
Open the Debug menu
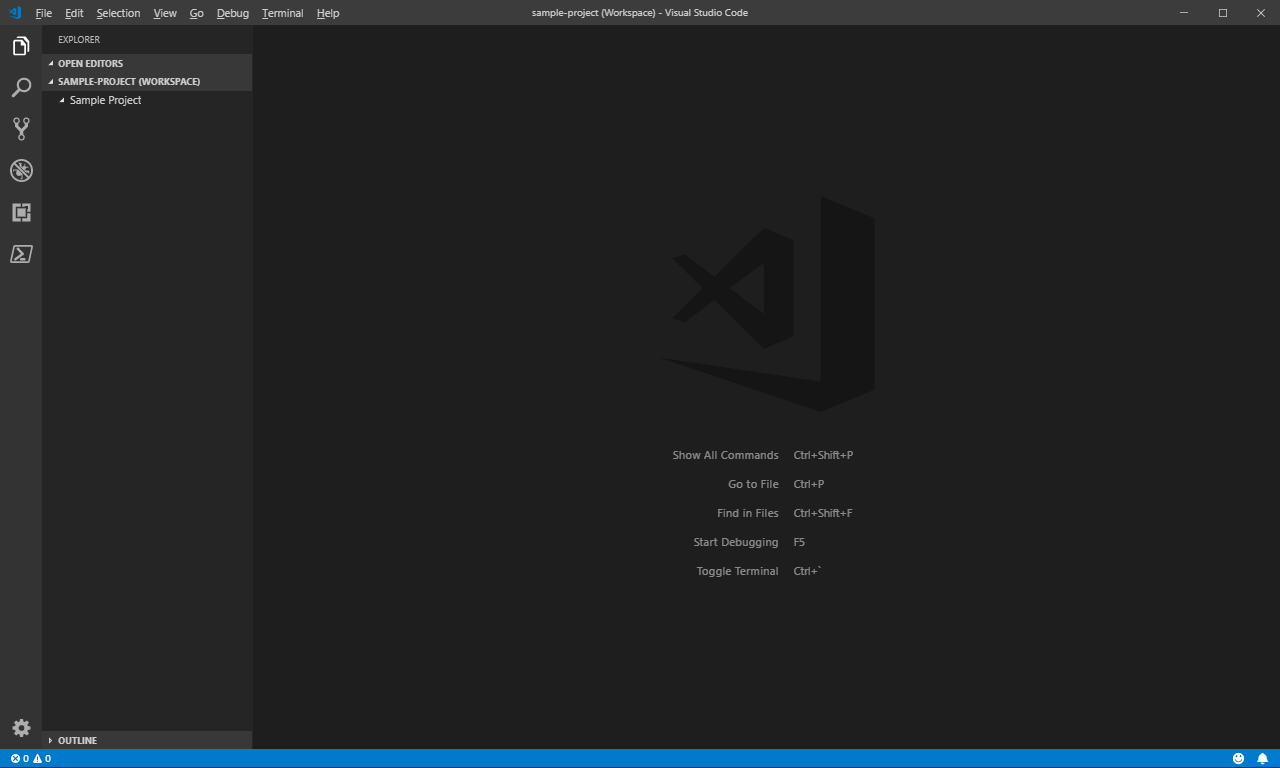[233, 13]
